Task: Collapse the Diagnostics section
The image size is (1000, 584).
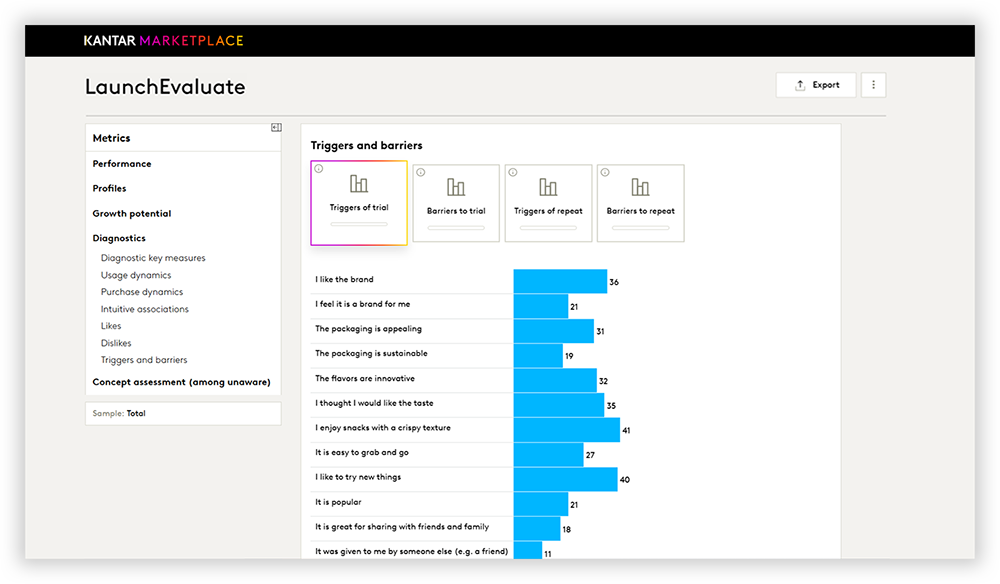Action: pyautogui.click(x=119, y=238)
